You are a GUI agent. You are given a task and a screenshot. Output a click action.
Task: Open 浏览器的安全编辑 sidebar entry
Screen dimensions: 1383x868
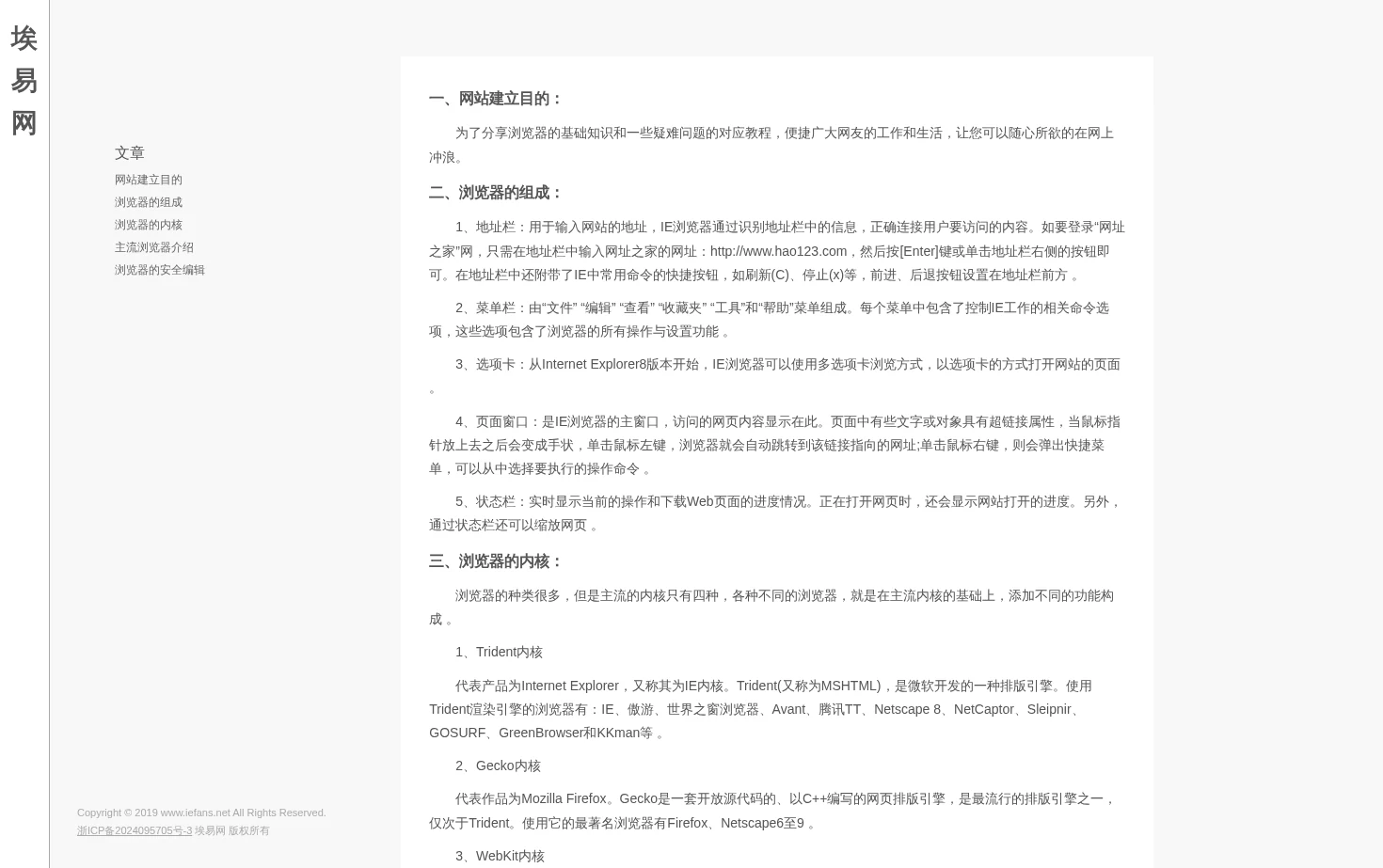point(160,270)
